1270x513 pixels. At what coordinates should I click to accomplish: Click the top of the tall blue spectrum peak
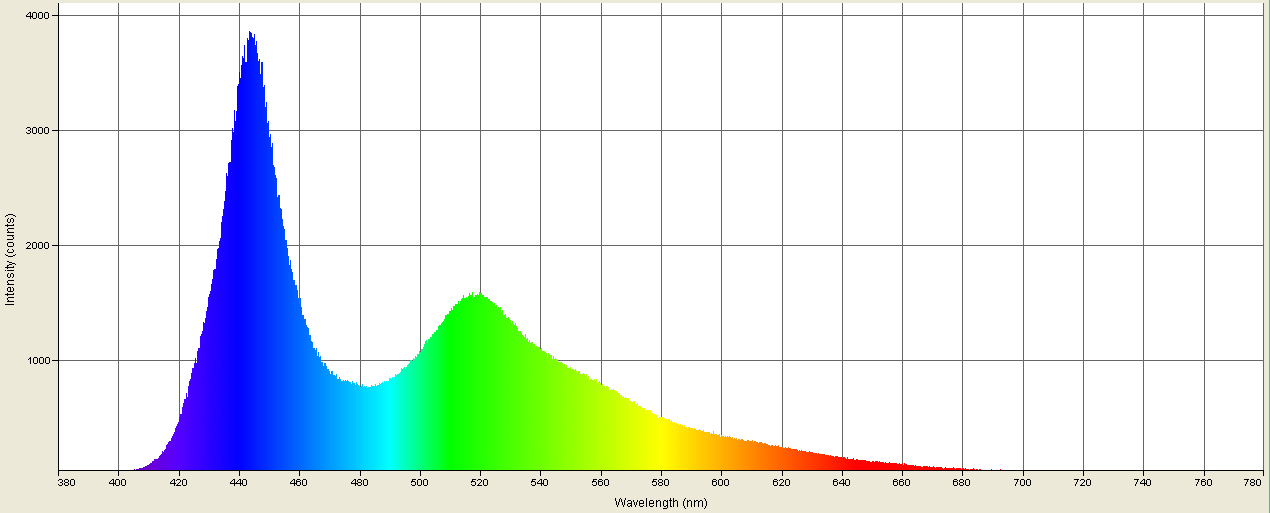pyautogui.click(x=250, y=34)
